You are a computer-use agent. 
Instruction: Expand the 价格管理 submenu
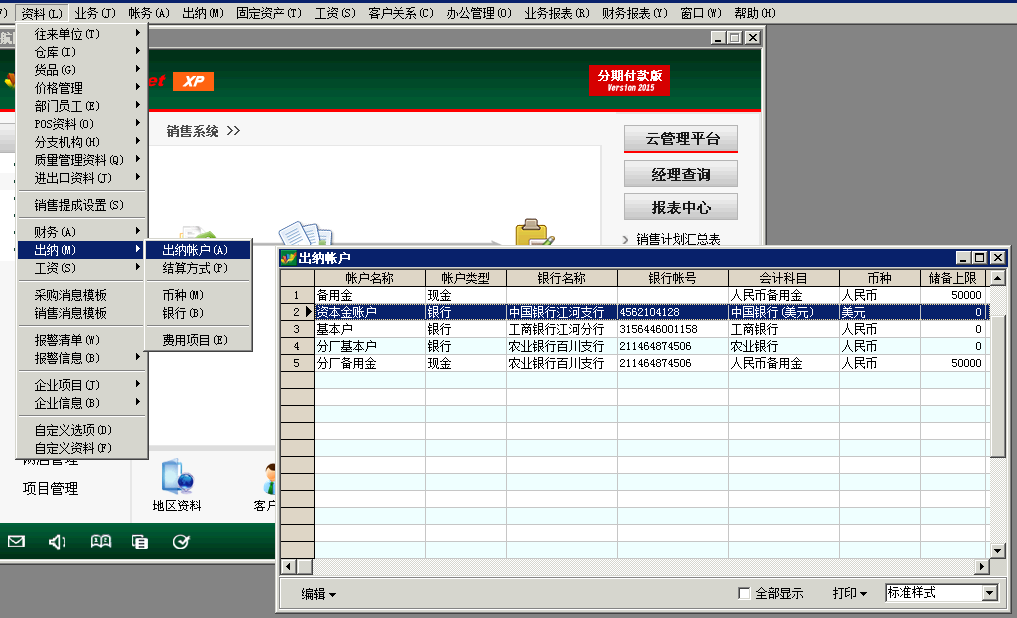82,88
